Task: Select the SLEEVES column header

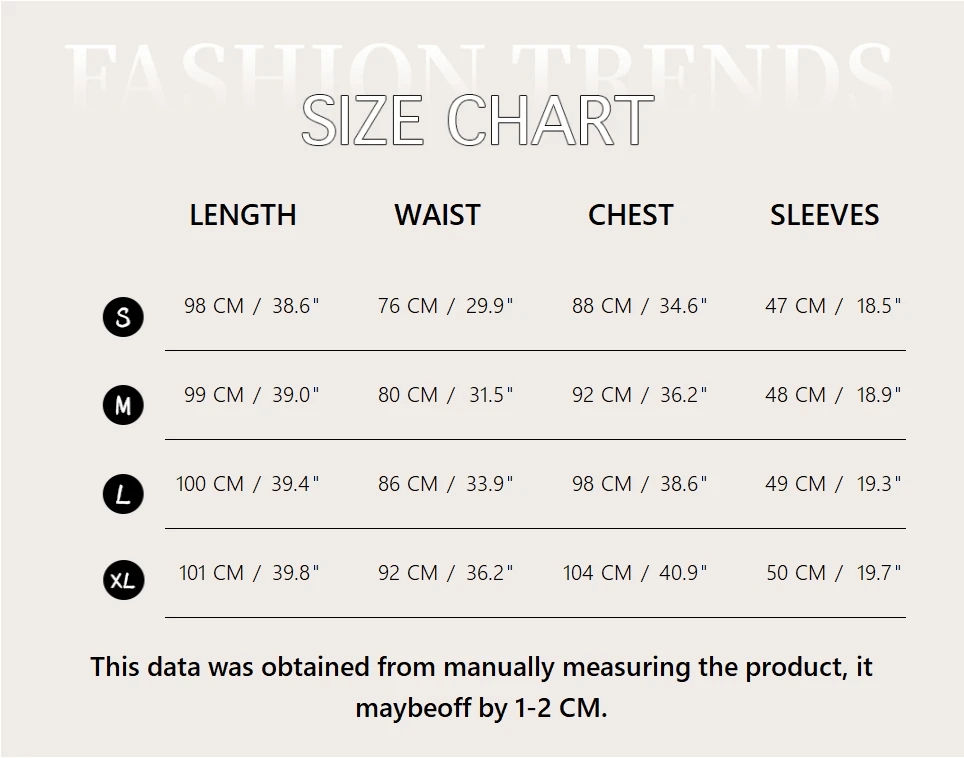Action: point(824,215)
